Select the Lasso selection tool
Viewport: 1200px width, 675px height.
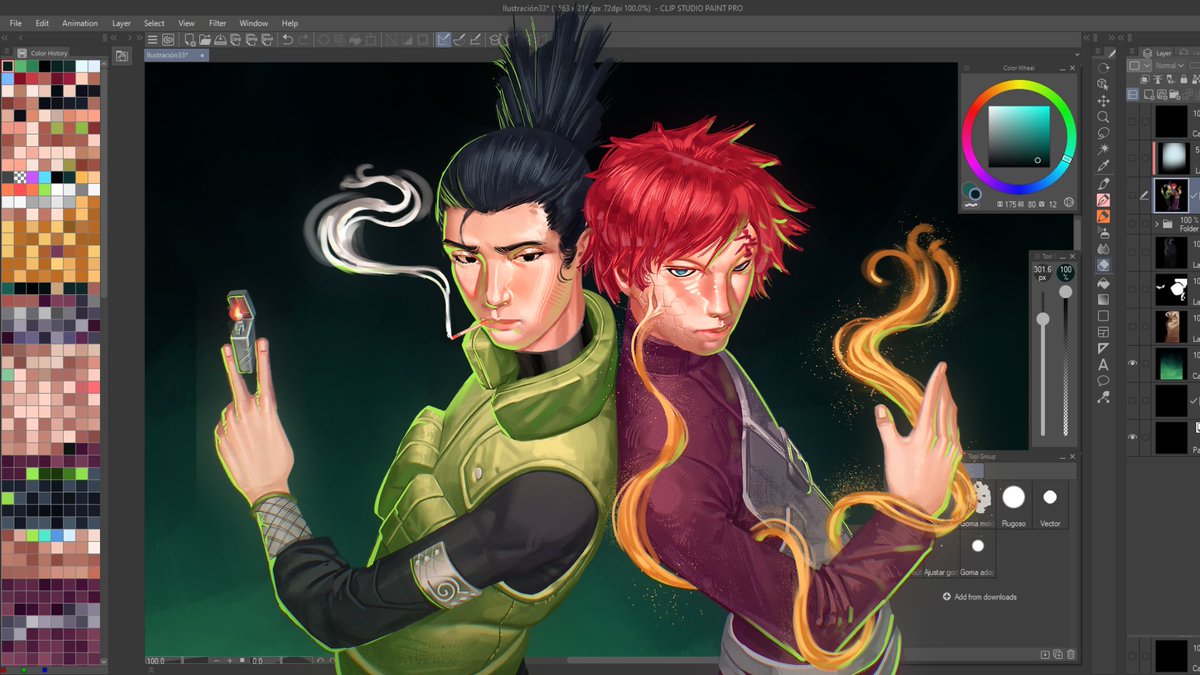point(1103,133)
